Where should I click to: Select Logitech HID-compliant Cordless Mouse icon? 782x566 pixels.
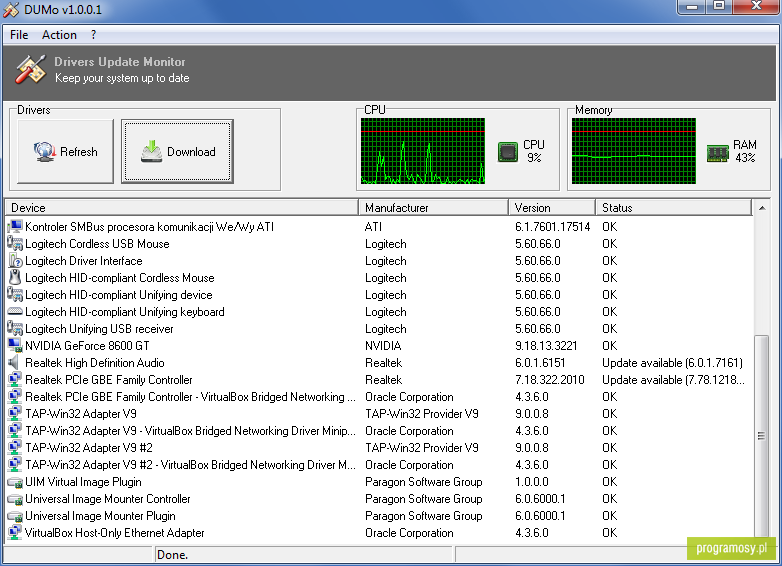[x=15, y=278]
